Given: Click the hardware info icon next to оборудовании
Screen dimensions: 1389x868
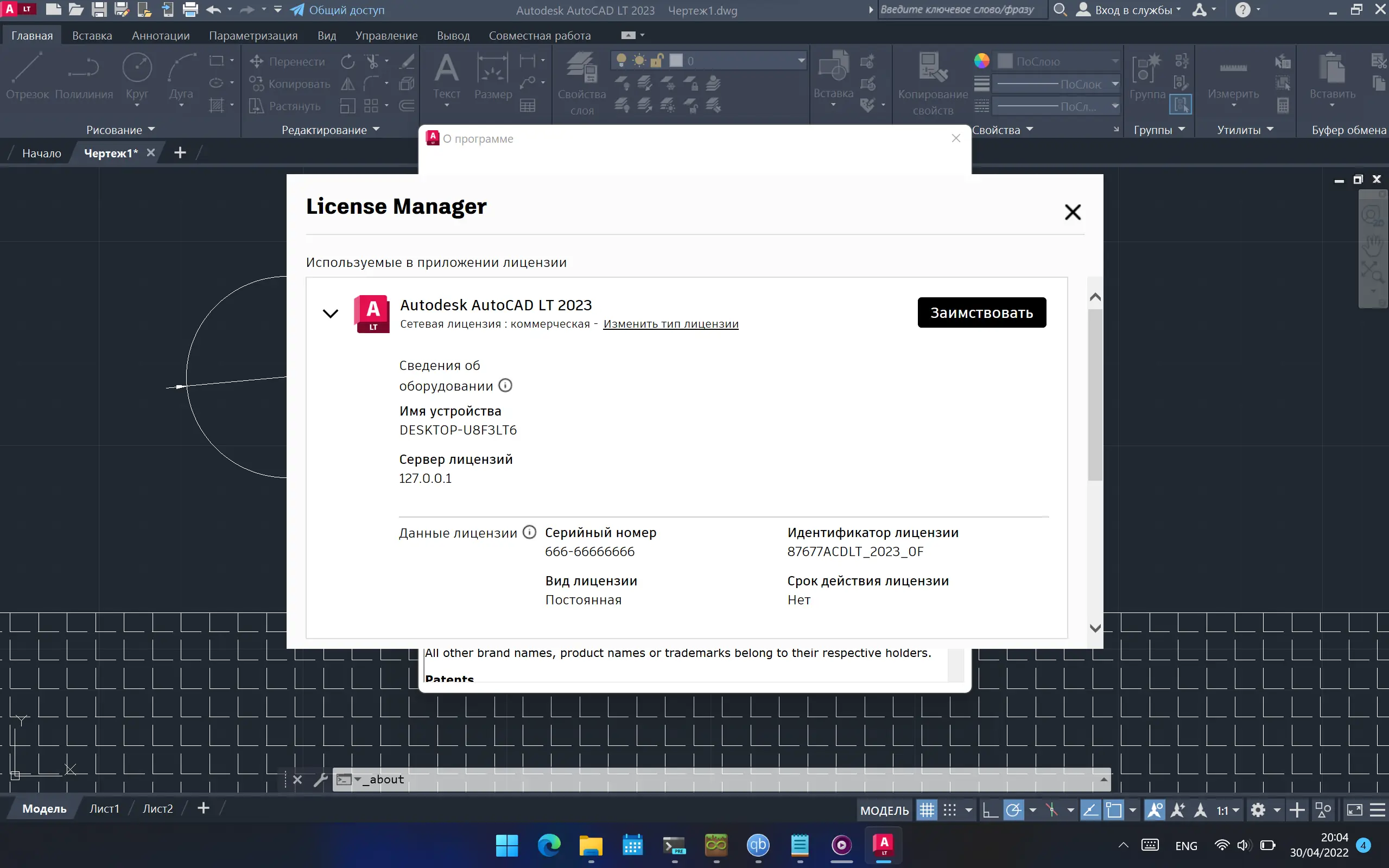Looking at the screenshot, I should (x=505, y=386).
